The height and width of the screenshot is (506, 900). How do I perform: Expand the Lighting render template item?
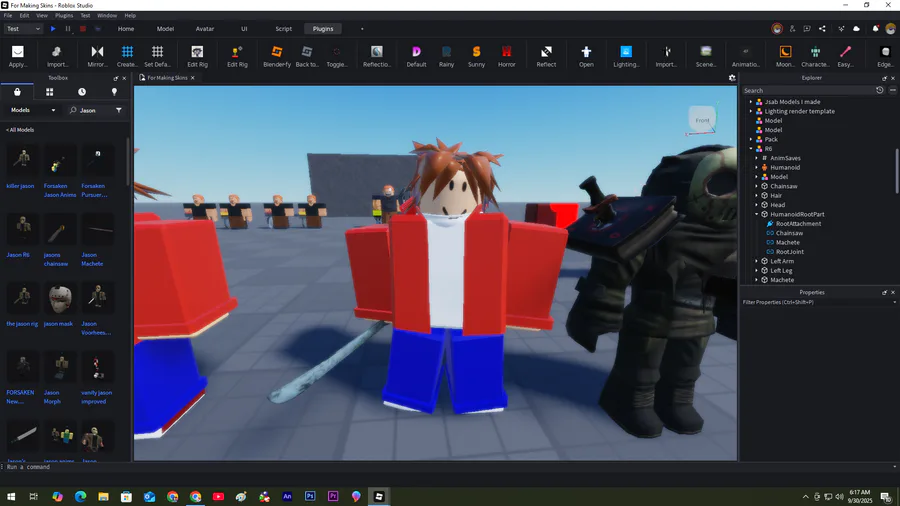tap(751, 111)
